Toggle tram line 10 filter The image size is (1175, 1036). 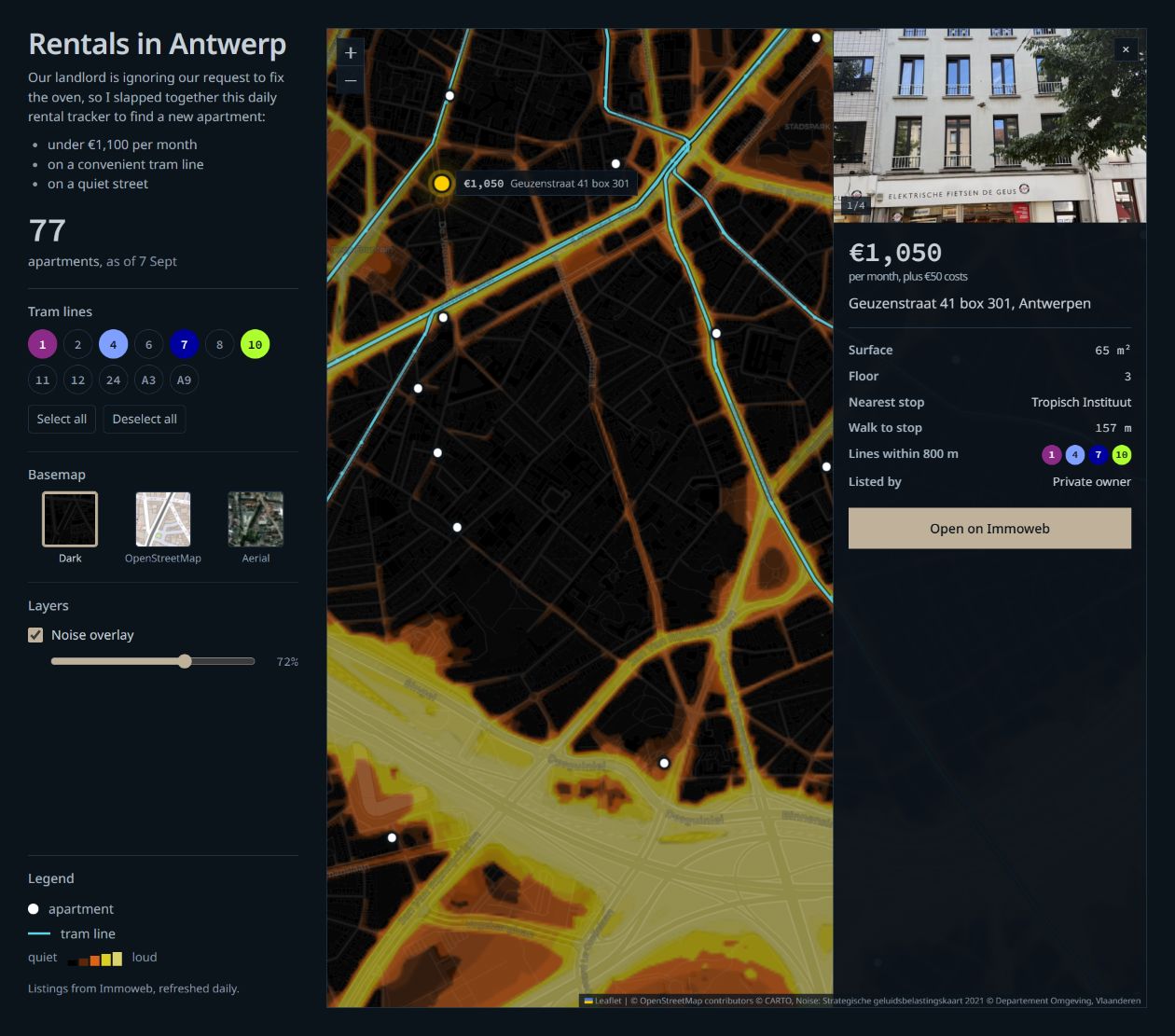255,344
